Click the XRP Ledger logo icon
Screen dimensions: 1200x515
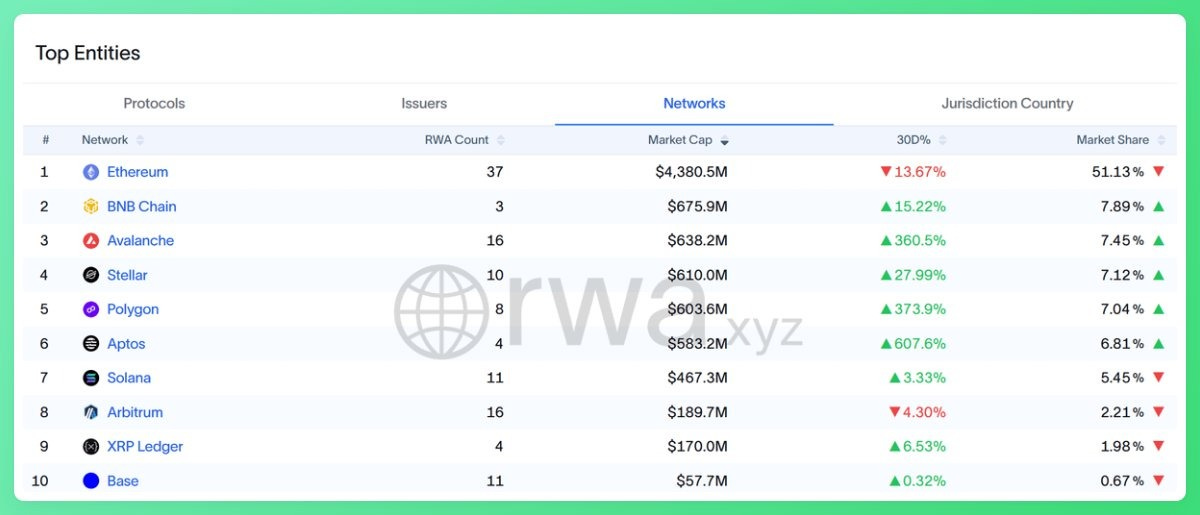point(91,446)
